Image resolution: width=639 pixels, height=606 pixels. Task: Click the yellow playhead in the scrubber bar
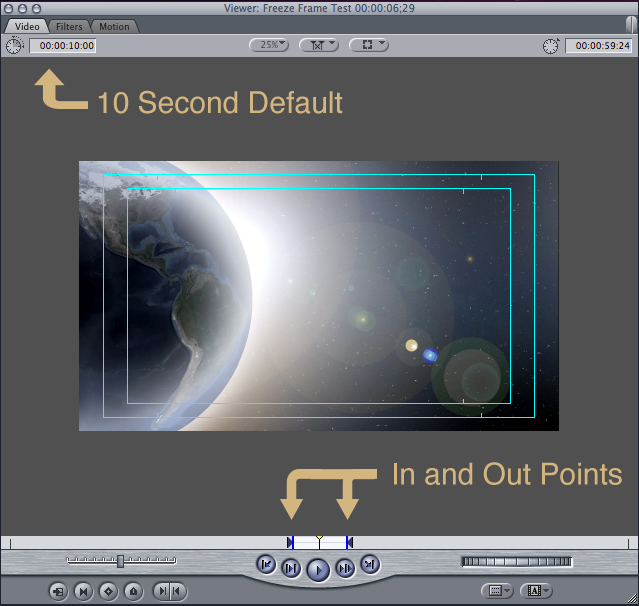pyautogui.click(x=320, y=542)
